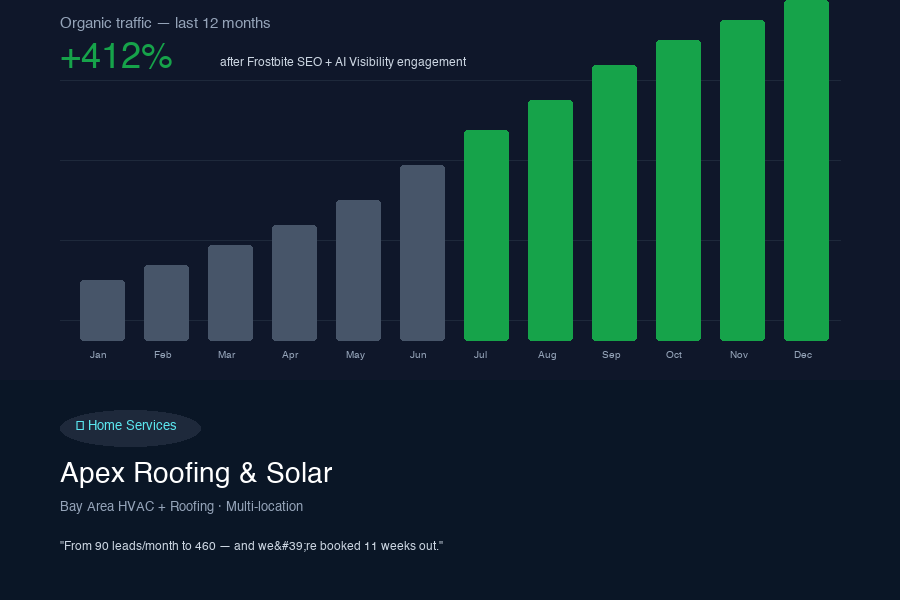The height and width of the screenshot is (600, 900).
Task: Click the Nov axis label
Action: (x=739, y=355)
